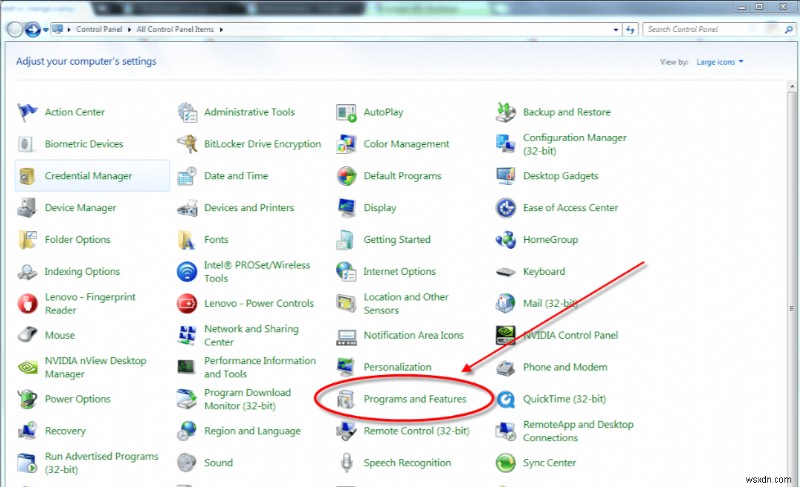
Task: Open the Indexing Options link
Action: point(82,272)
